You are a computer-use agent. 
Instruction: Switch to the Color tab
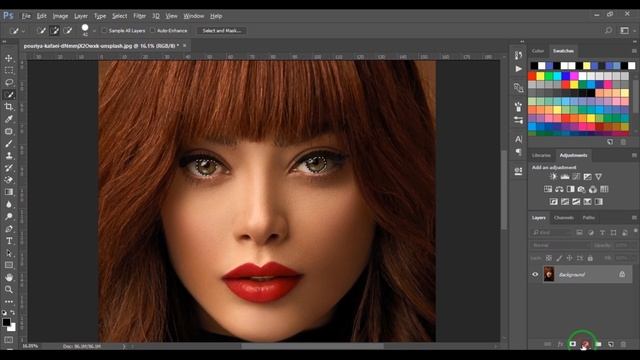[x=538, y=51]
